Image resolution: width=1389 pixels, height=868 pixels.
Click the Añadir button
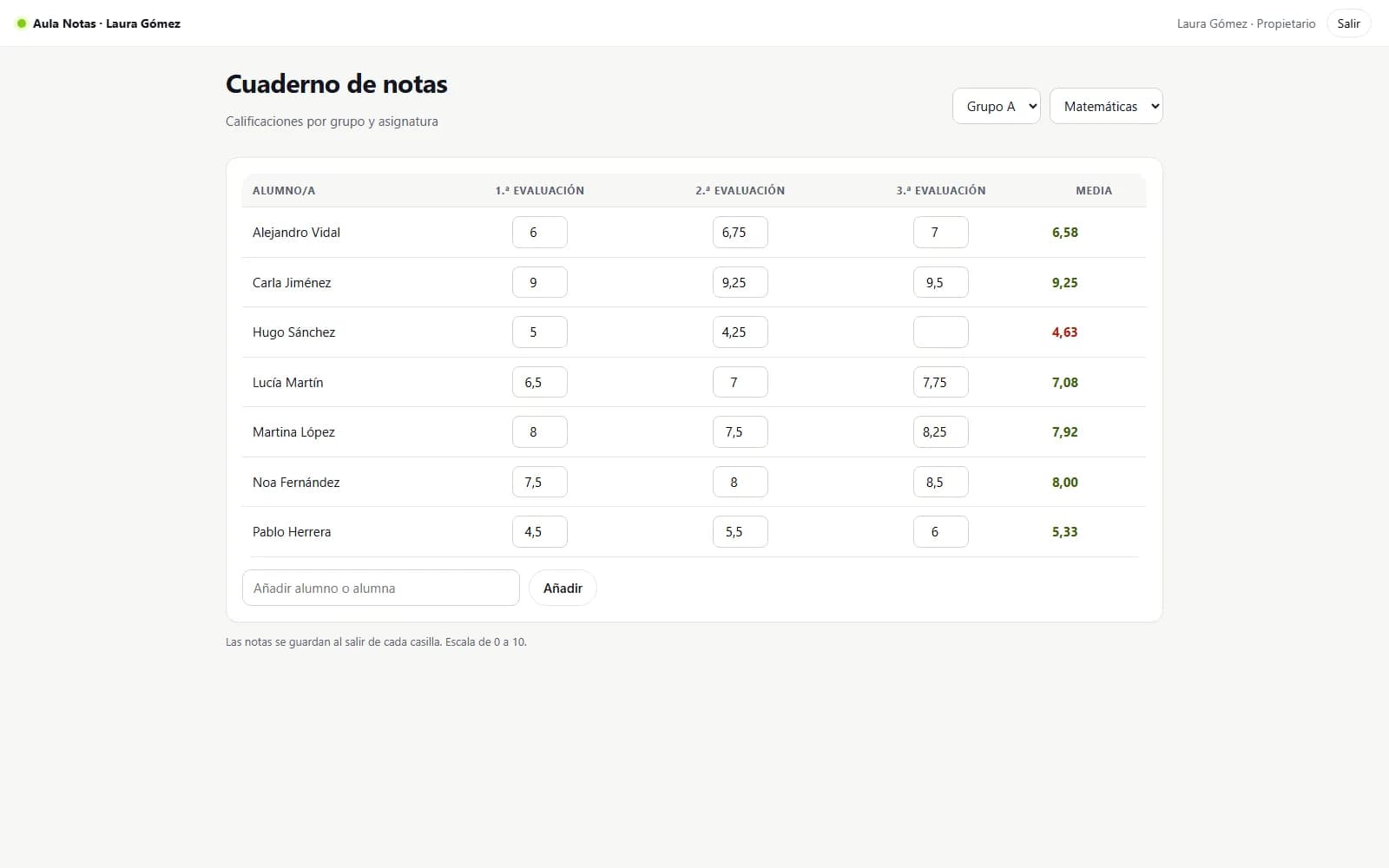563,588
